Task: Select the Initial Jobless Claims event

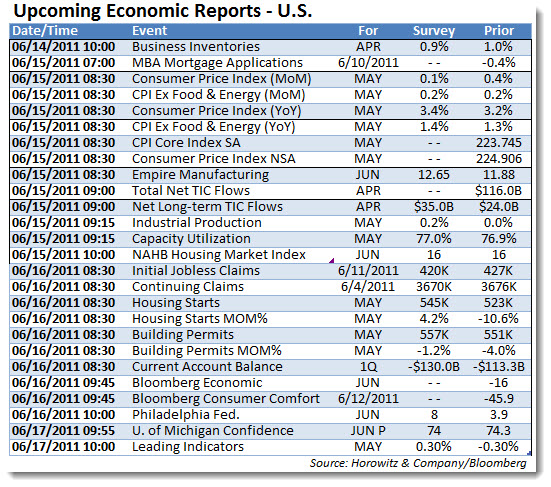Action: pyautogui.click(x=196, y=271)
